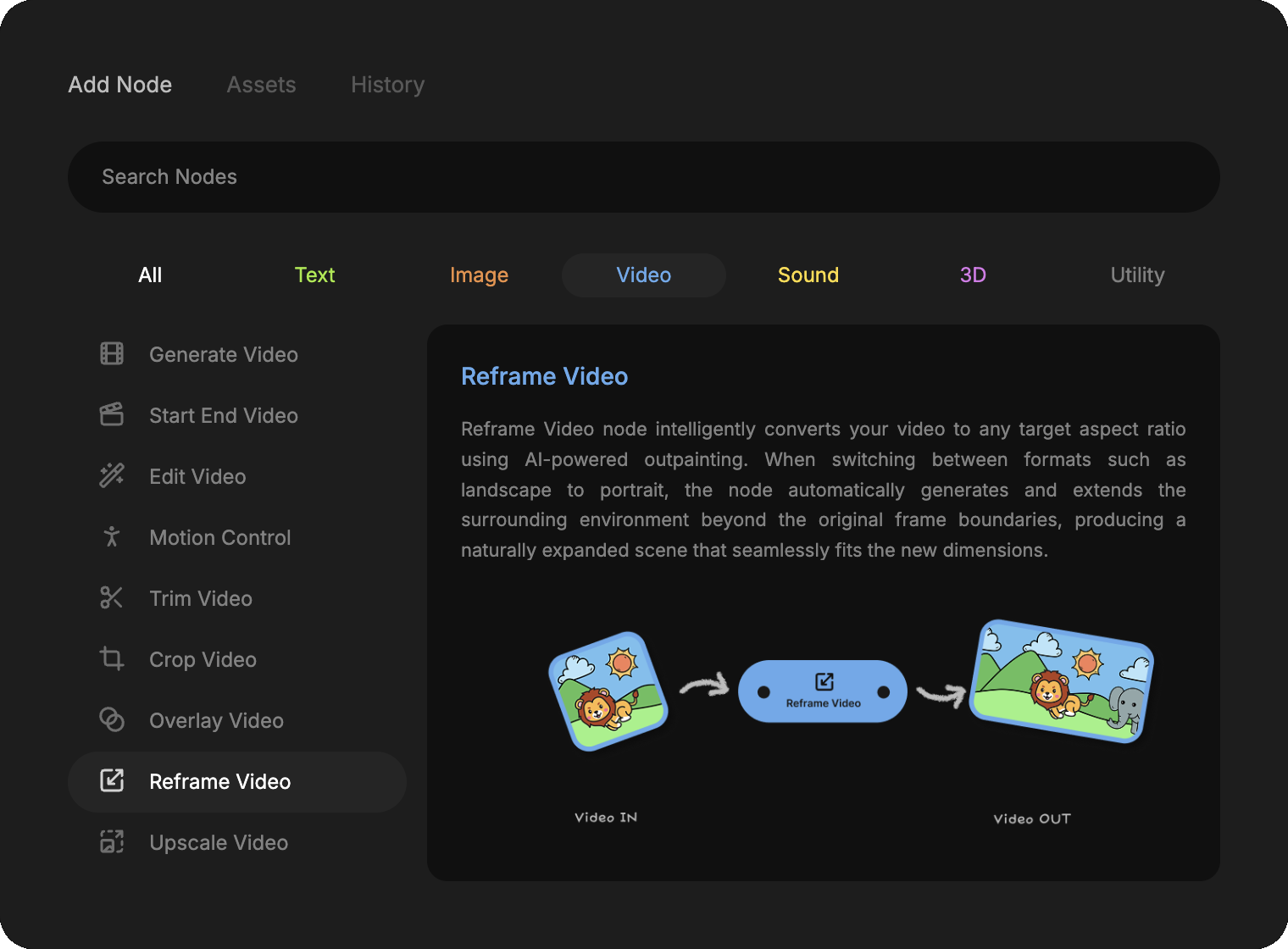Show Sound category nodes
Image resolution: width=1288 pixels, height=949 pixels.
click(x=808, y=275)
